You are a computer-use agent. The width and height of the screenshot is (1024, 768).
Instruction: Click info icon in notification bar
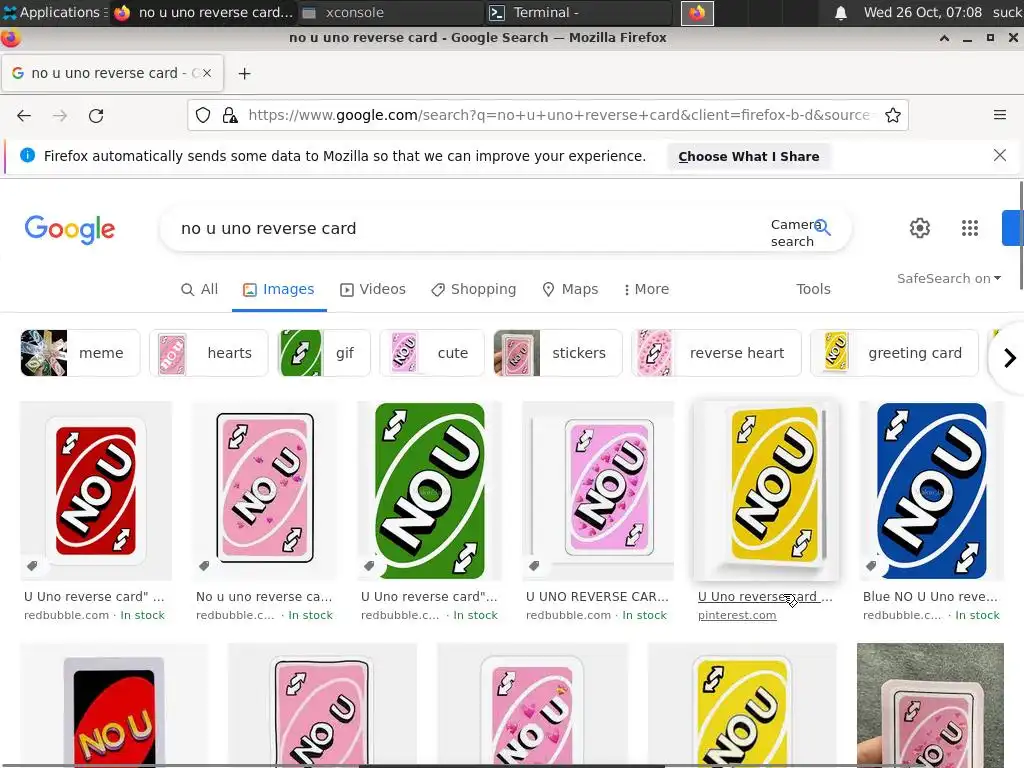(27, 155)
